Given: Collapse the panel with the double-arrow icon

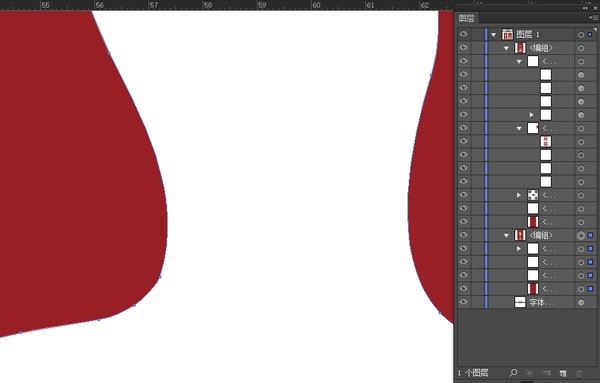Looking at the screenshot, I should [x=585, y=8].
